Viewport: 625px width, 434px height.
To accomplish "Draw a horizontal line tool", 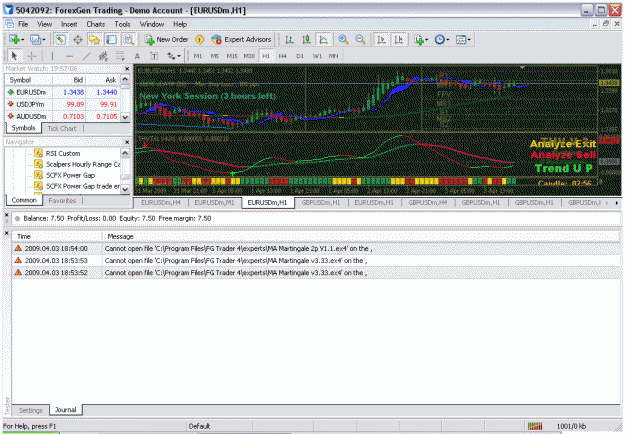I will 69,56.
